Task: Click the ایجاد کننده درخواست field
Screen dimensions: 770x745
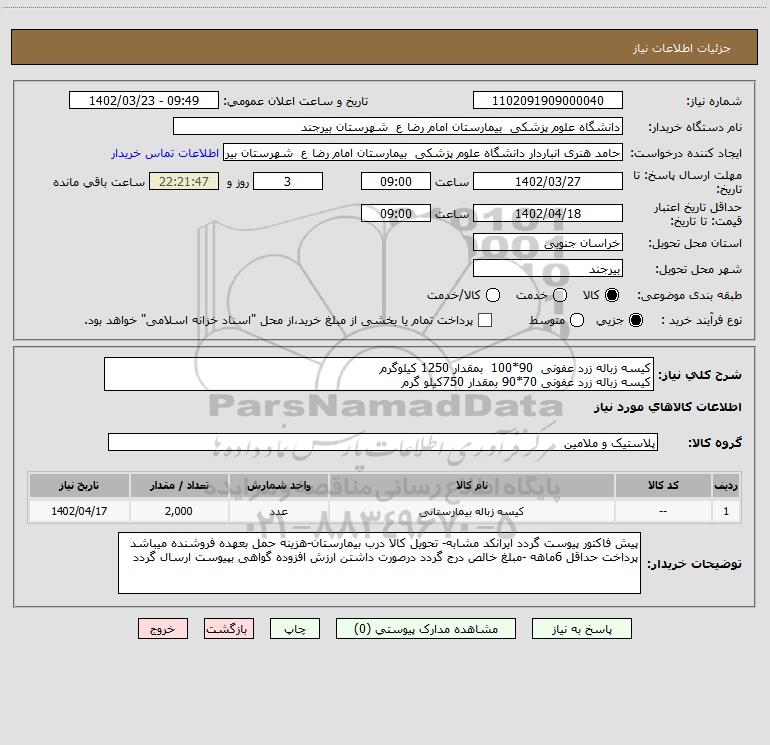Action: (x=423, y=152)
